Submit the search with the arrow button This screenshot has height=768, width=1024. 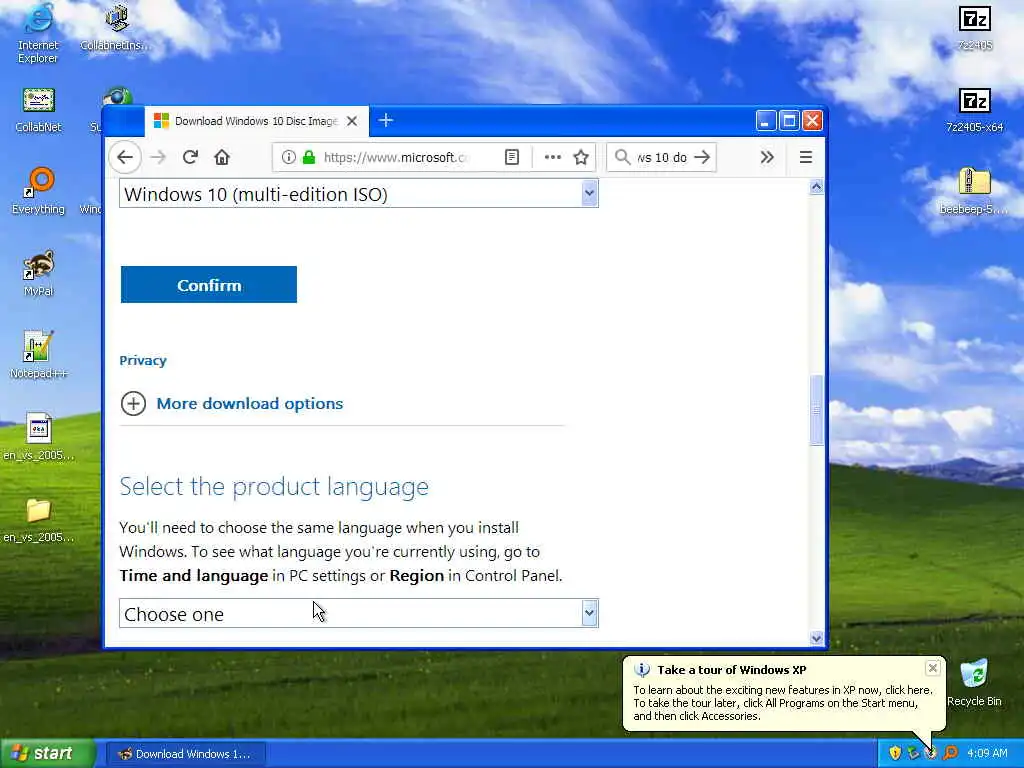click(x=702, y=157)
